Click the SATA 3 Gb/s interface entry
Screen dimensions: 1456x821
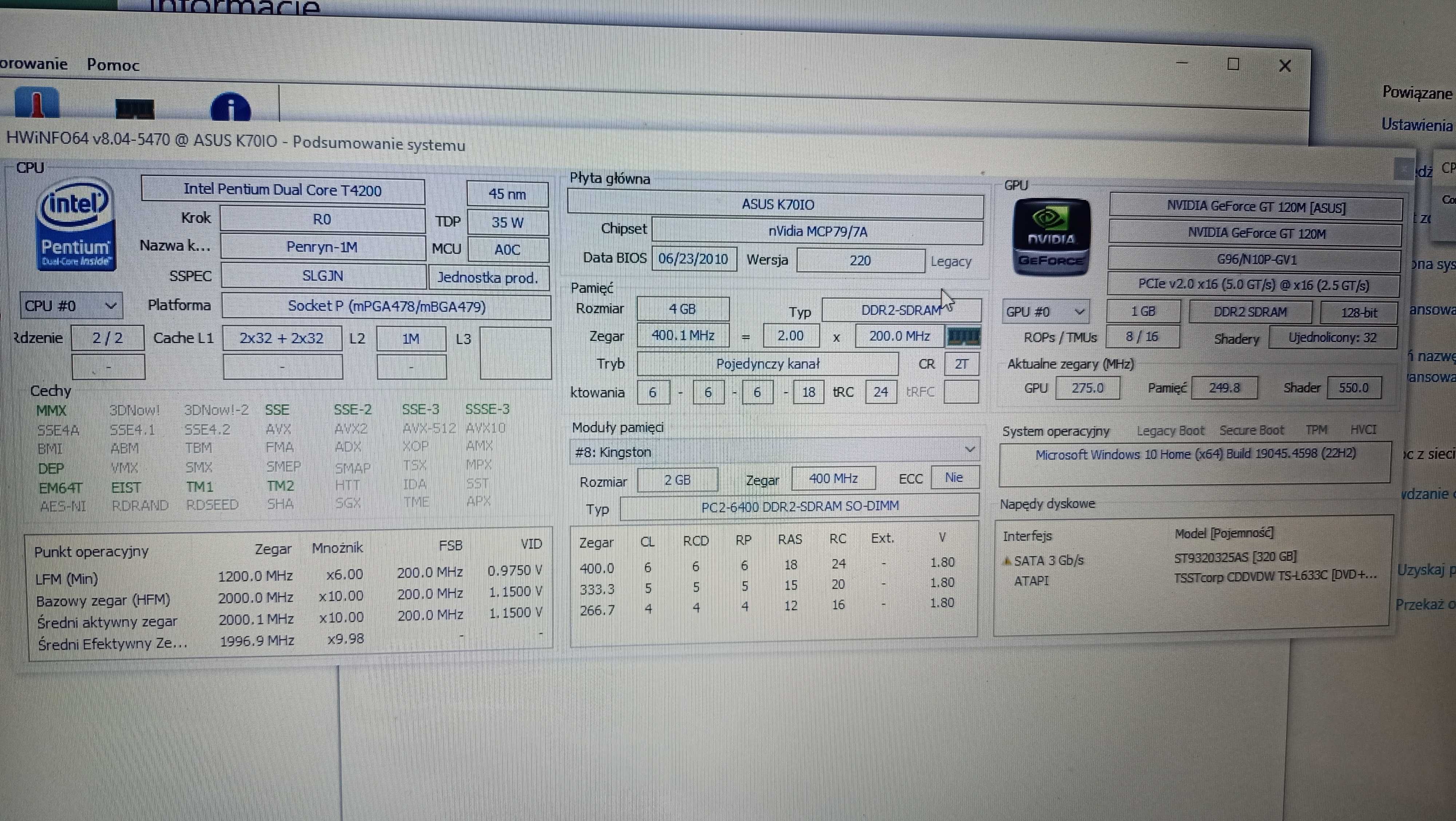click(1048, 560)
